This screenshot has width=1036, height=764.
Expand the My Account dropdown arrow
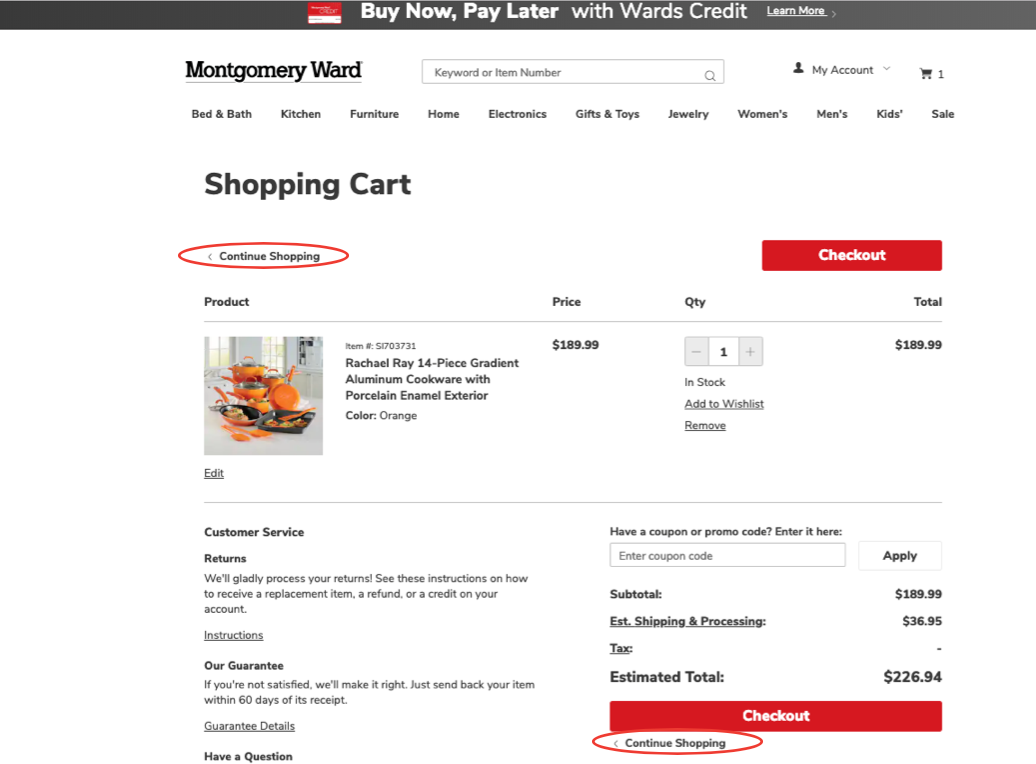tap(887, 68)
